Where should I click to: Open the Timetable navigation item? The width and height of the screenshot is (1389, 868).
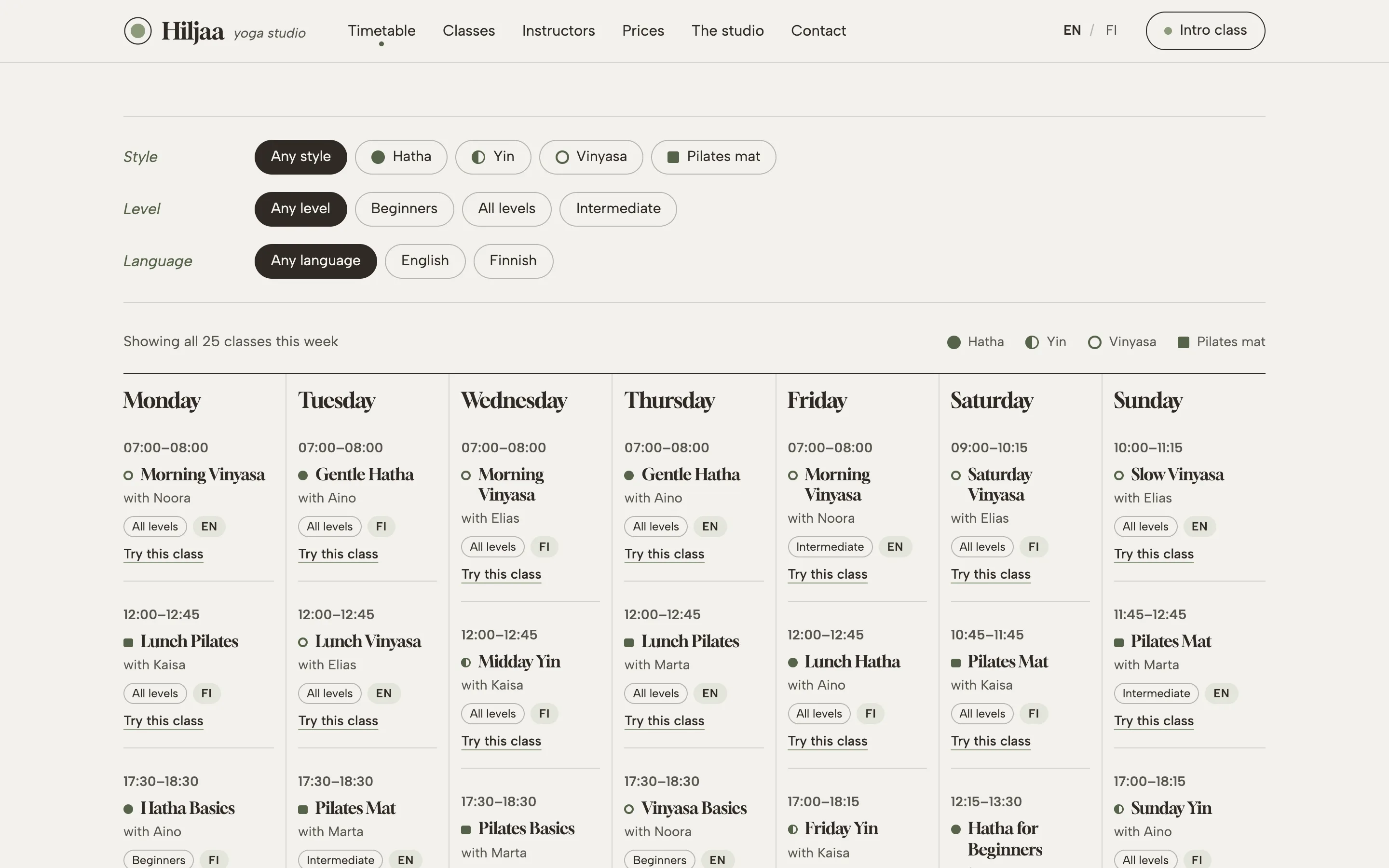click(381, 31)
